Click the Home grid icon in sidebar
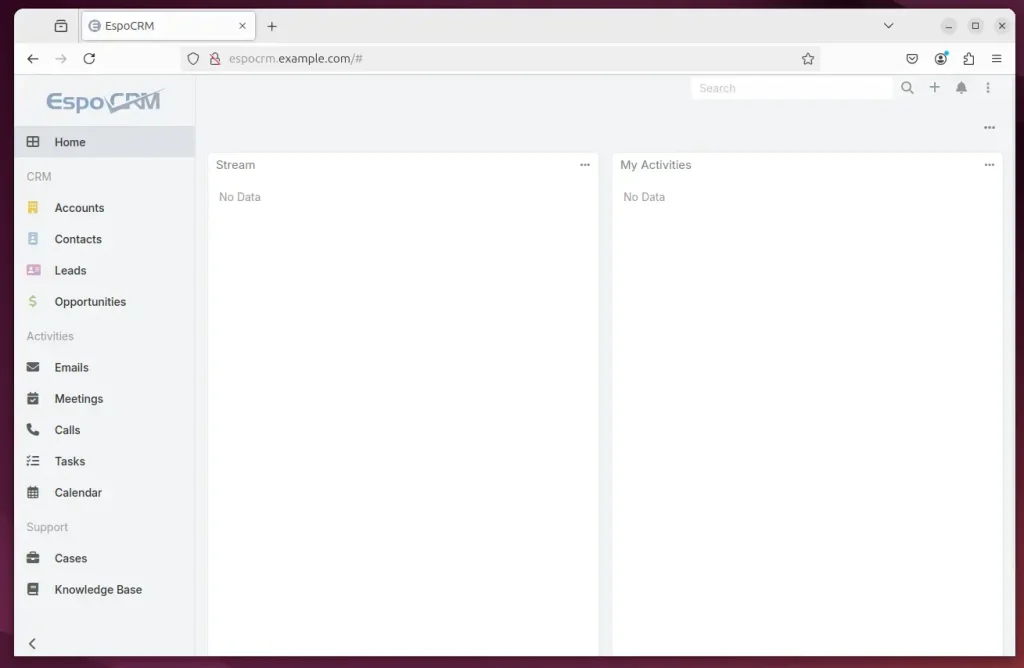Screen dimensions: 1024x668 click(x=33, y=142)
